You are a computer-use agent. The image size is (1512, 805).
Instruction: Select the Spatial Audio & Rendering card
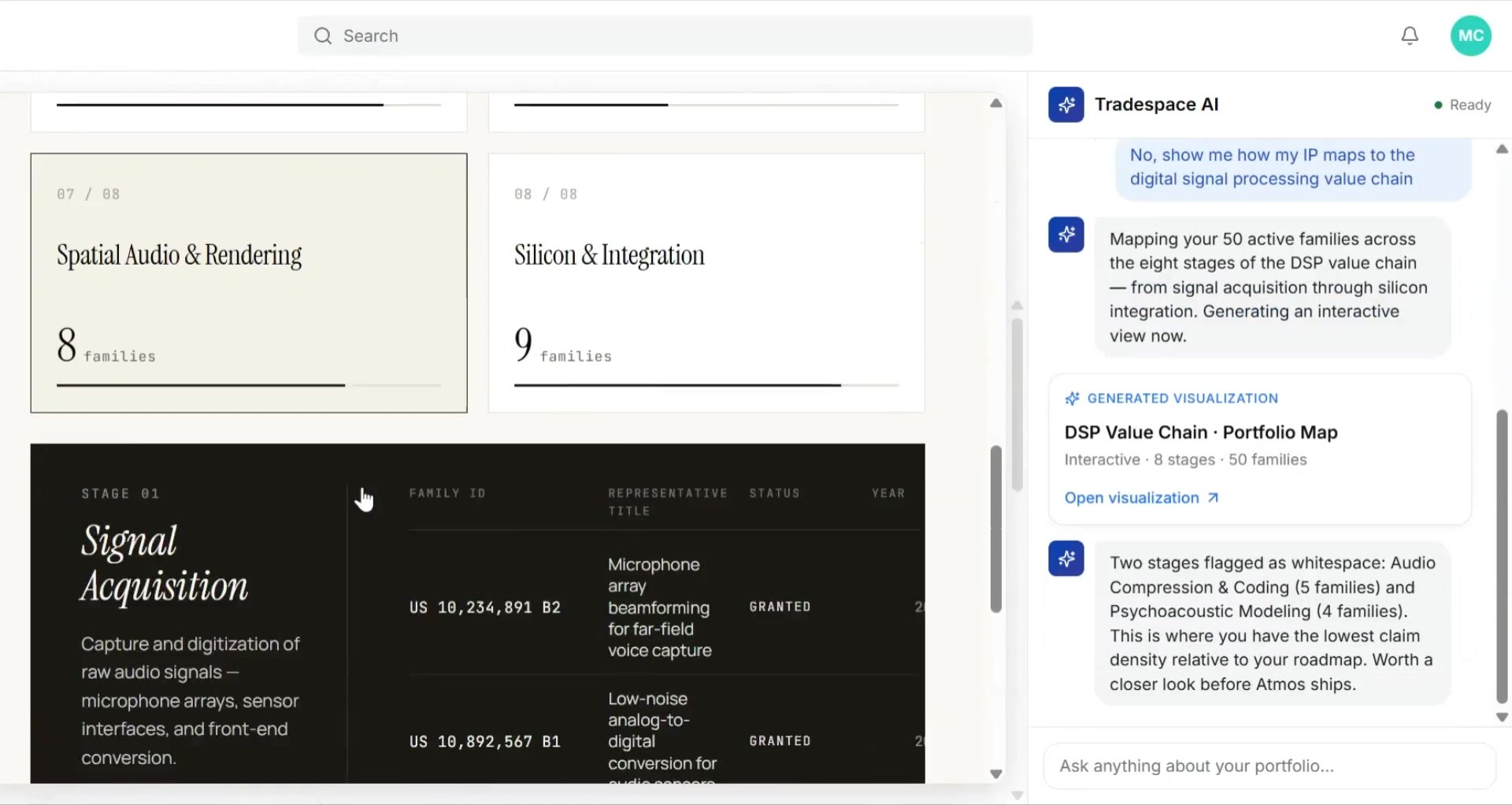(x=249, y=283)
